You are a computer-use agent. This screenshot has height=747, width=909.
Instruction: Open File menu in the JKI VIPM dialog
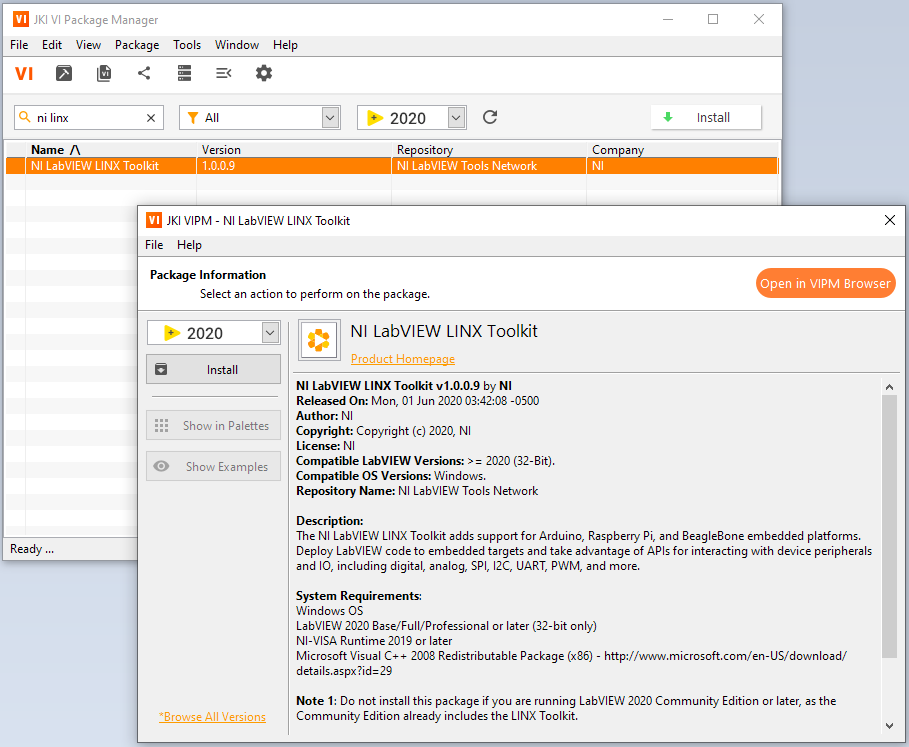point(154,245)
